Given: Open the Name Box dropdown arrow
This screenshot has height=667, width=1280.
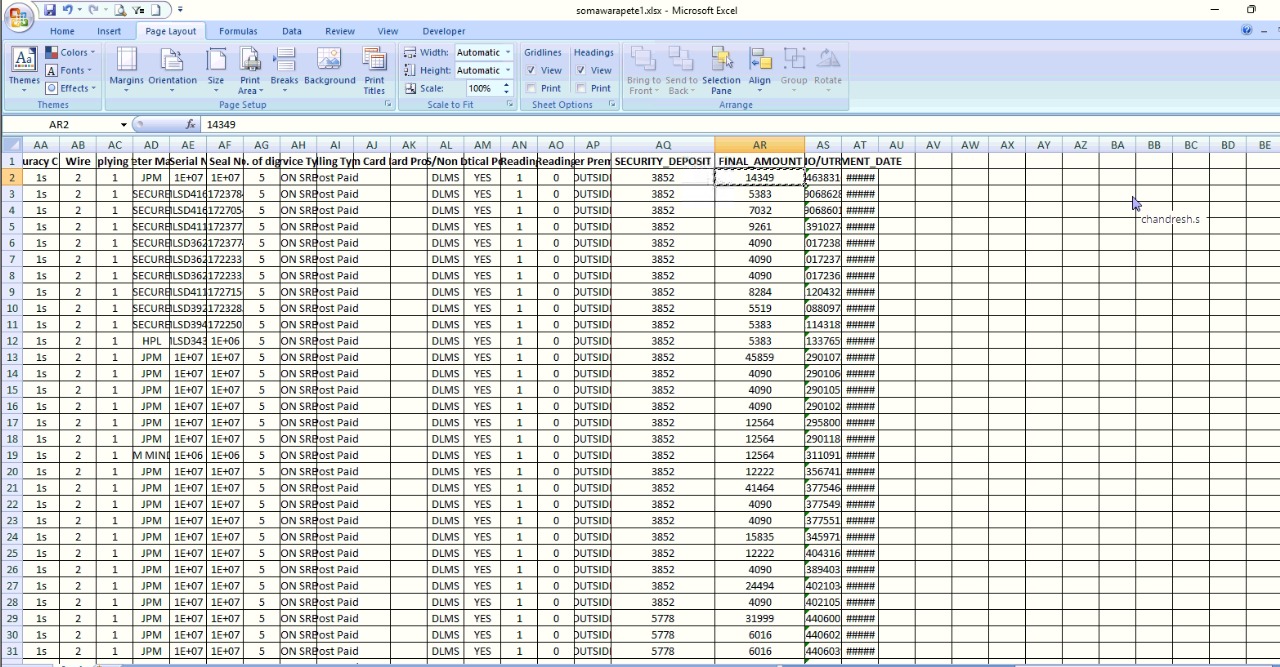Looking at the screenshot, I should [x=124, y=125].
